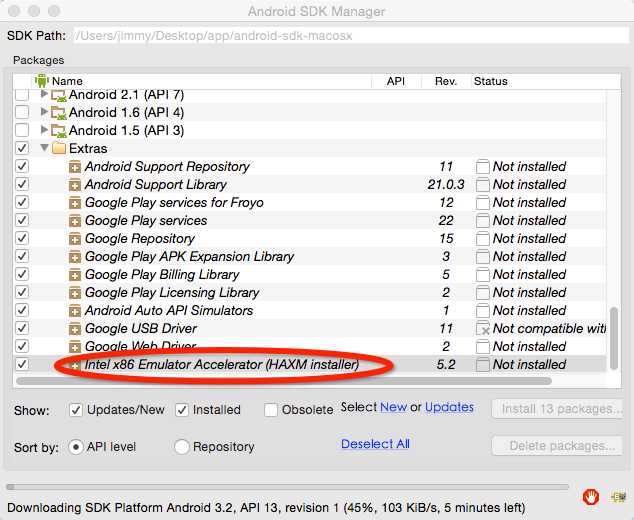Uncheck the Intel x86 Emulator Accelerator checkbox
Viewport: 634px width, 520px height.
pyautogui.click(x=22, y=364)
